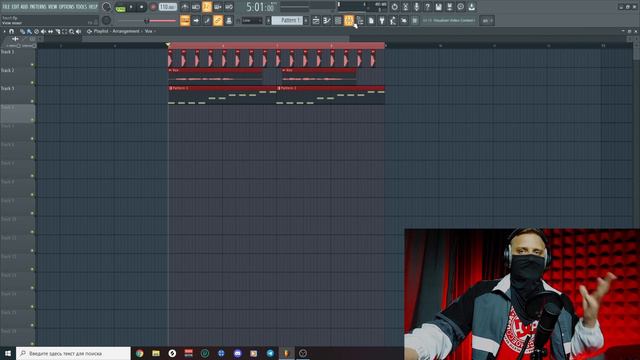This screenshot has height=360, width=640.
Task: Toggle the metronome icon
Action: [x=185, y=7]
